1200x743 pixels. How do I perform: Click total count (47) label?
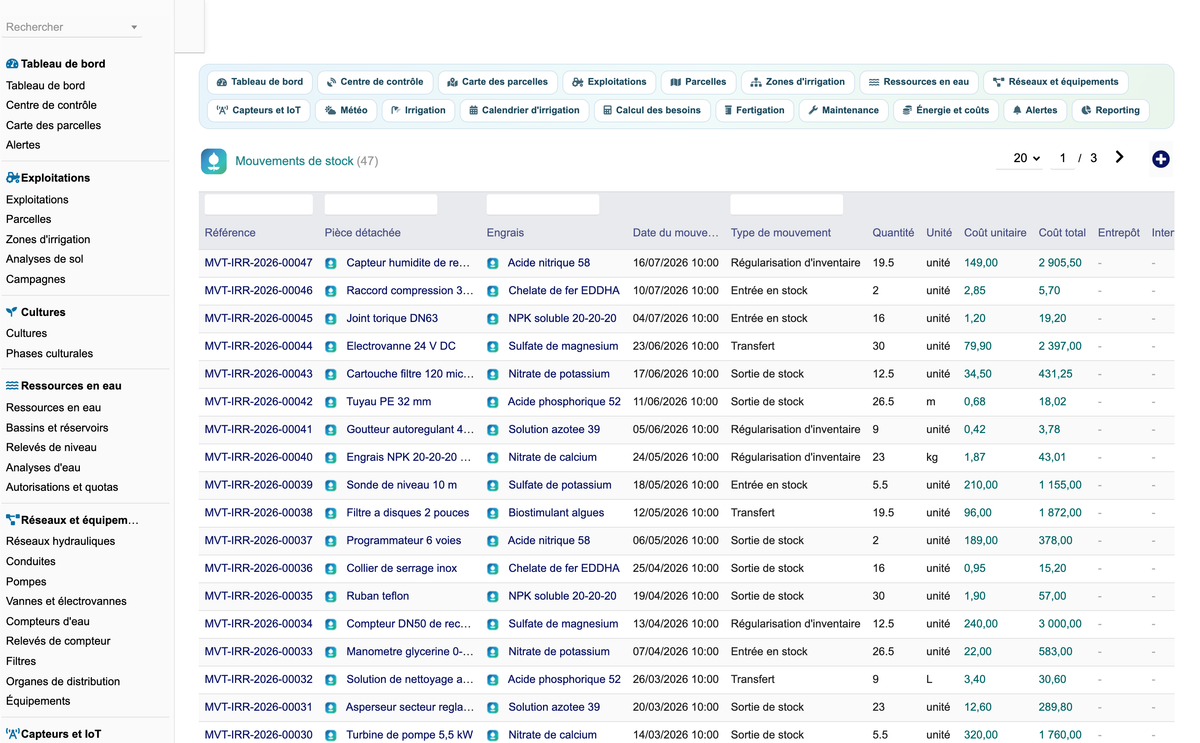368,161
